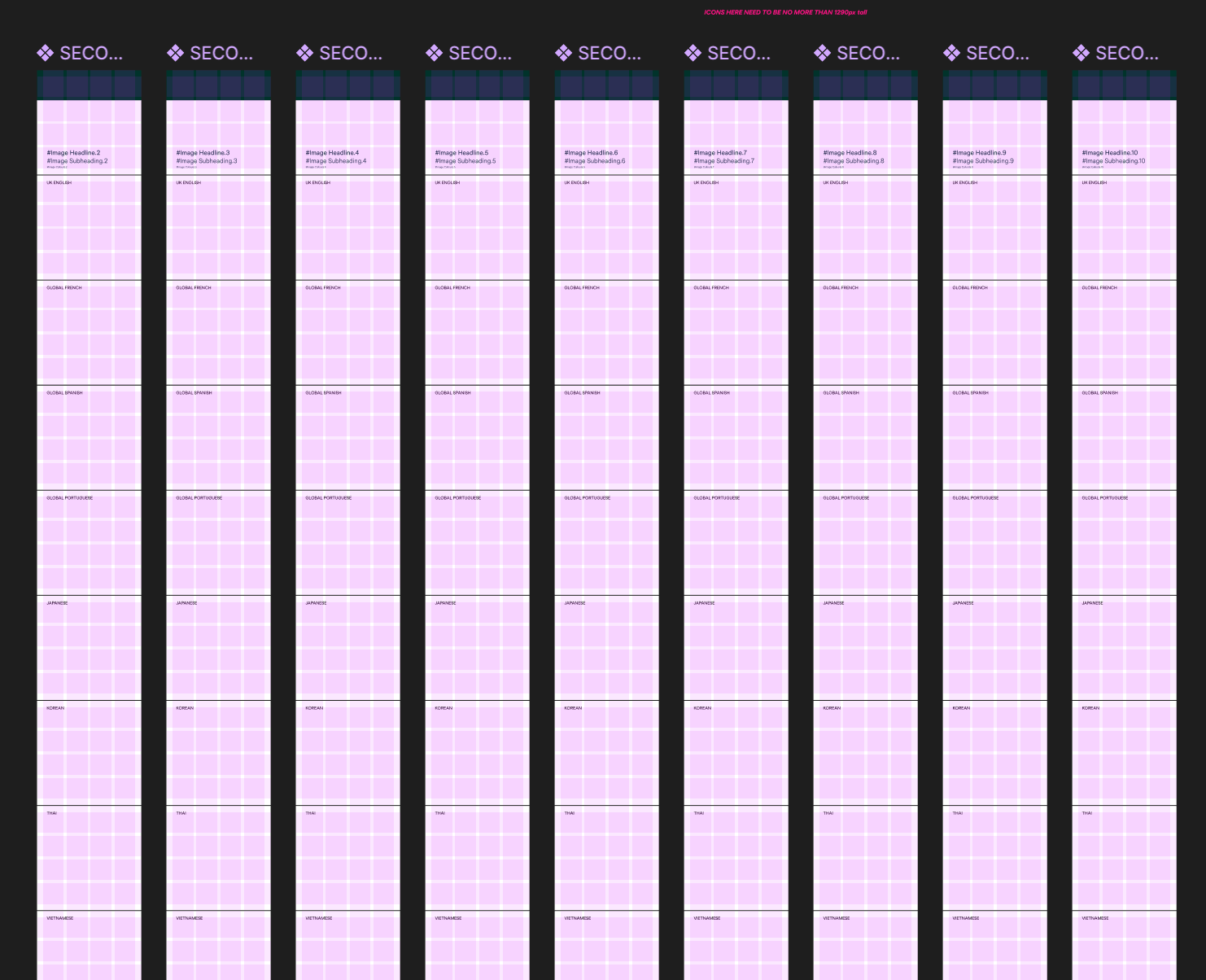Click '#Image Subheading.5' text

click(x=465, y=161)
